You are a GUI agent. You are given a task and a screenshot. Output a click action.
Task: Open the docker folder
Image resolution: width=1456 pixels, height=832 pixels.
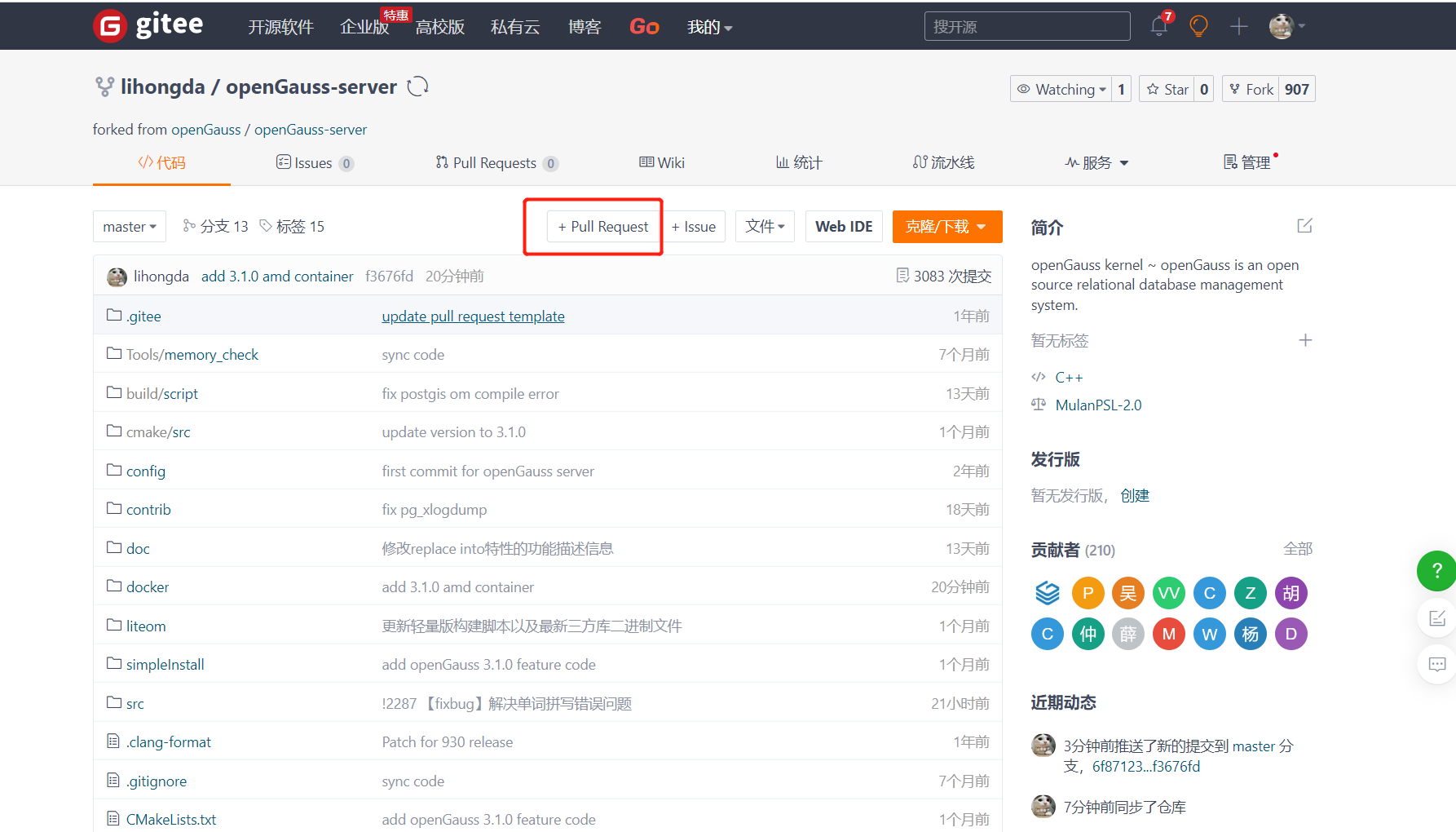(148, 587)
